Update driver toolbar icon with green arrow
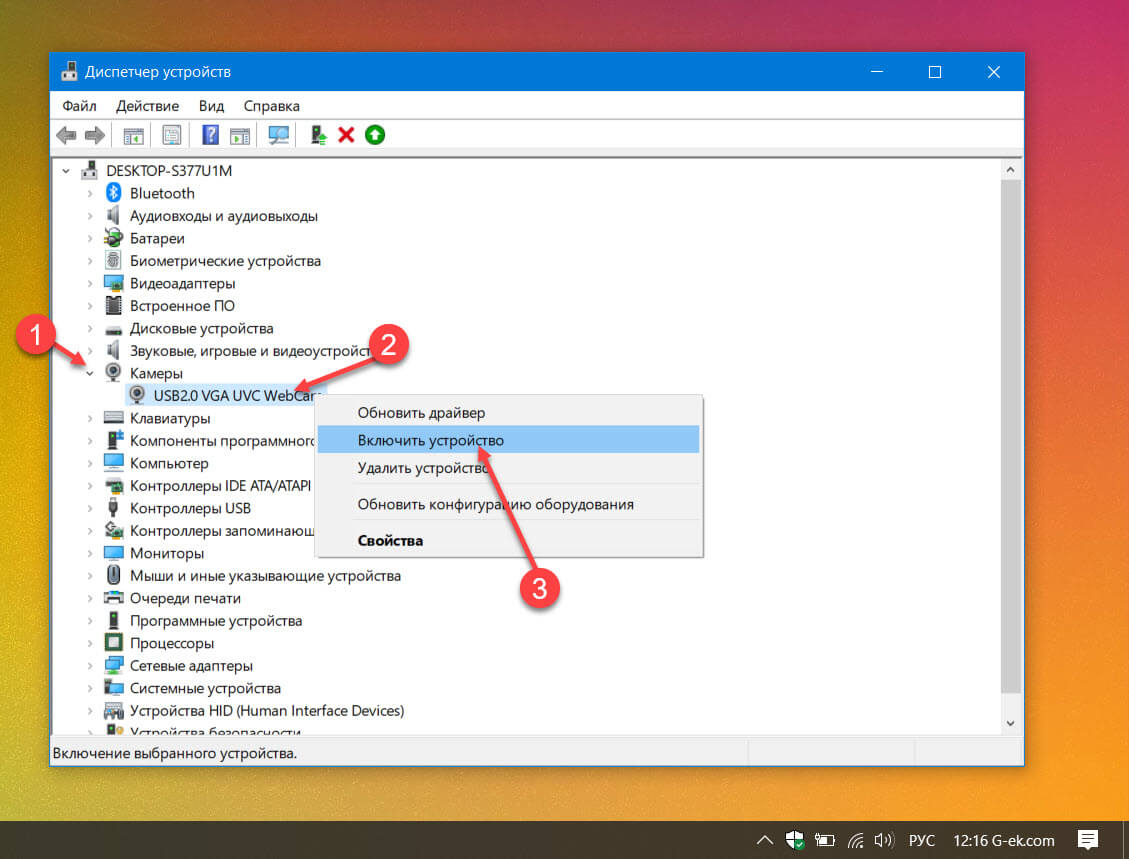Screen dimensions: 1129x859 318,135
